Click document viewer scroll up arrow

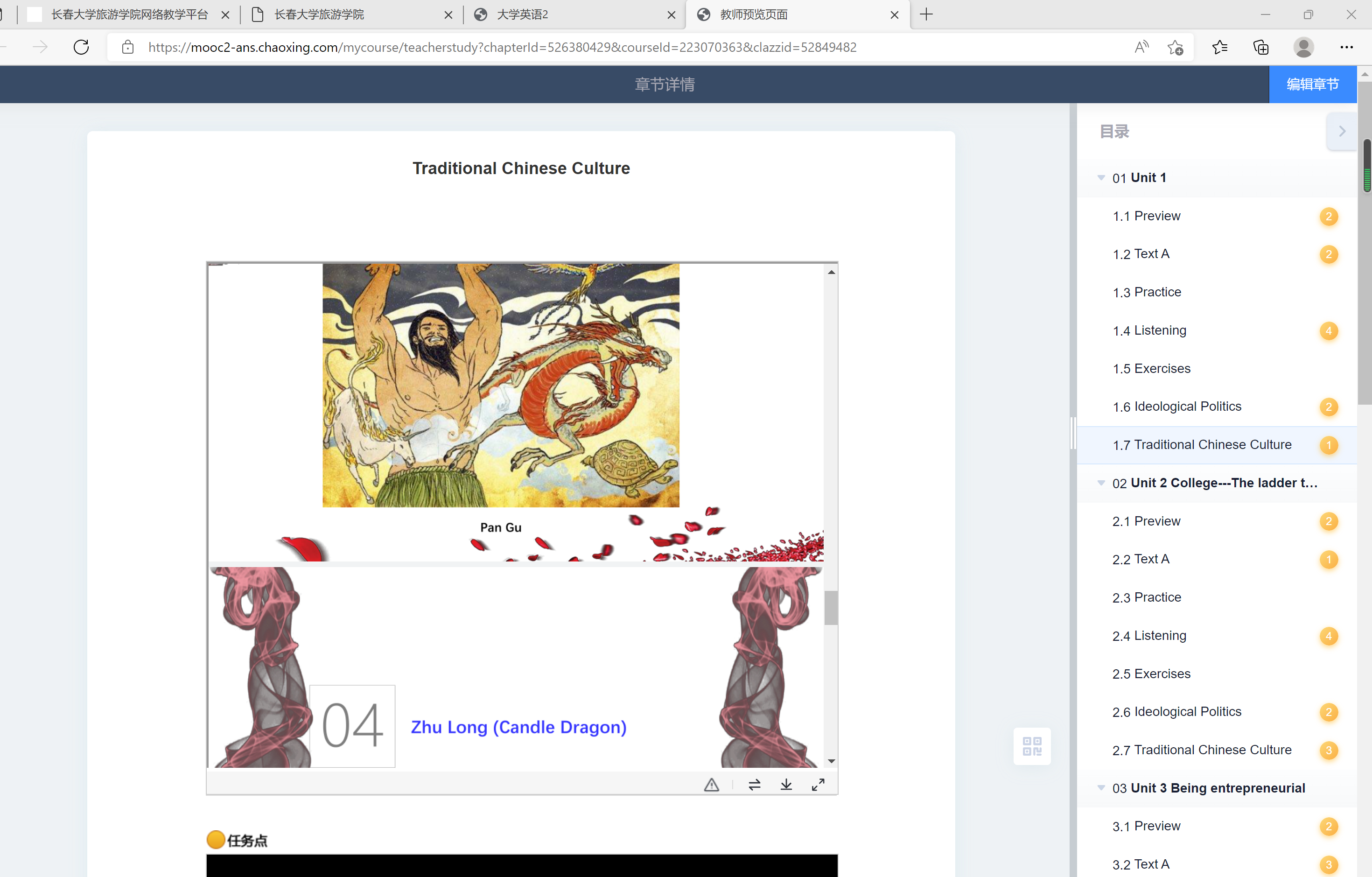pos(831,273)
